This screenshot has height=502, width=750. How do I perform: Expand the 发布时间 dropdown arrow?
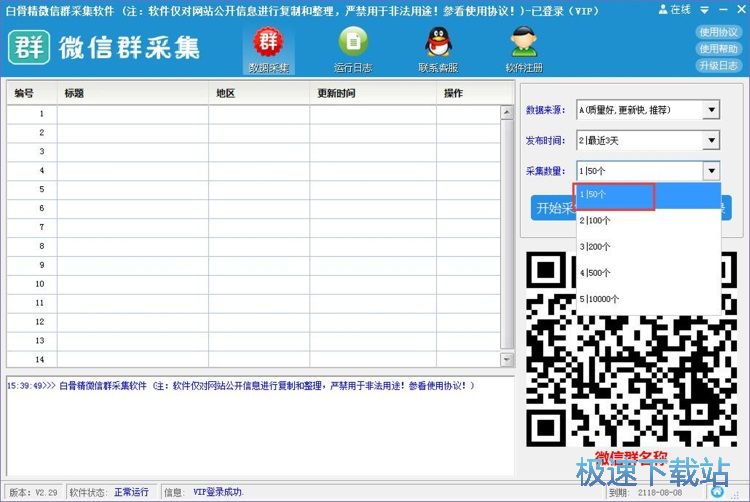point(711,141)
